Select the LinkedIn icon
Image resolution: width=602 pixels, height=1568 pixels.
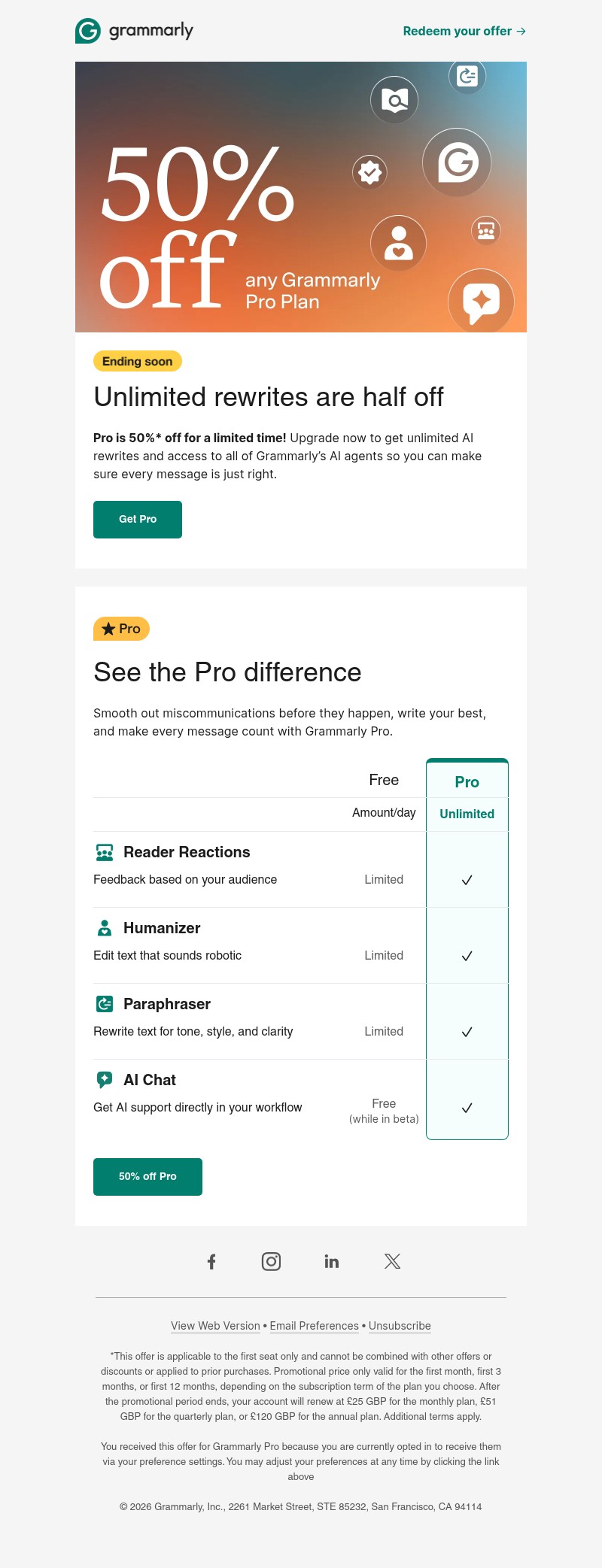coord(331,1261)
